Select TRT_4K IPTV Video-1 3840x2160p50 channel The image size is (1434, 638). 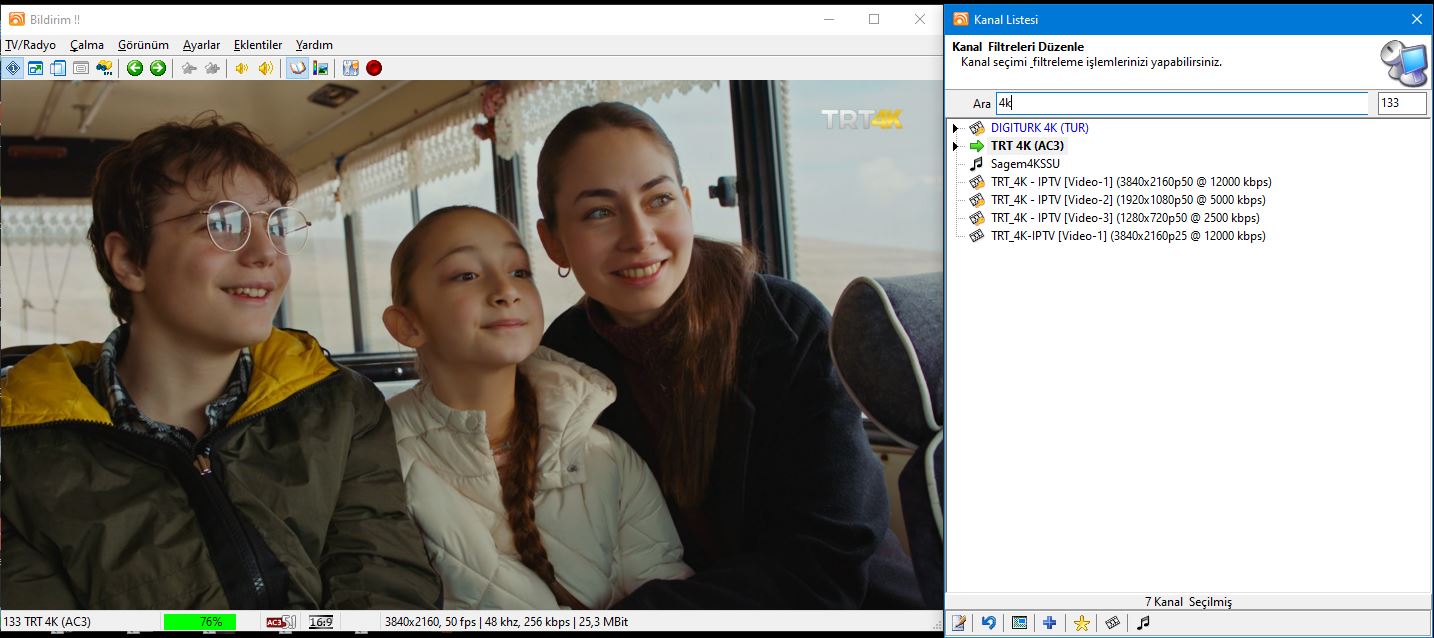pos(1131,182)
